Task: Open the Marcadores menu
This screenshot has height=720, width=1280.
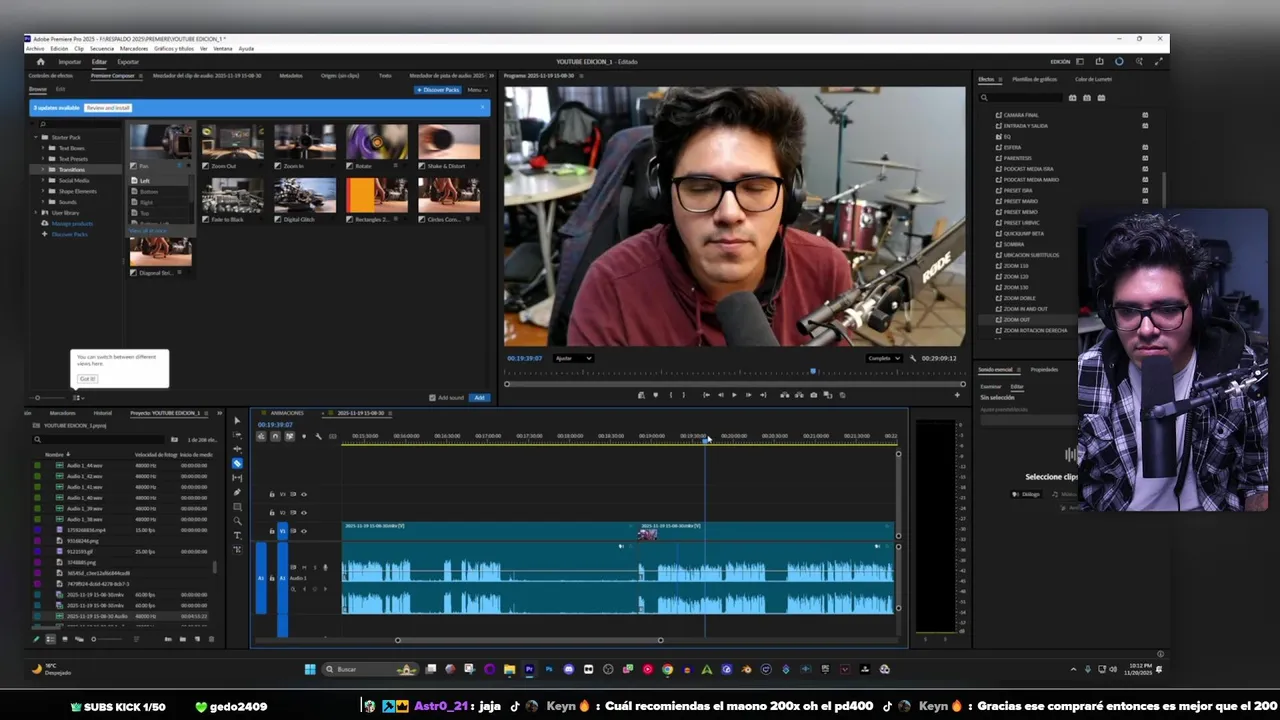Action: (134, 48)
